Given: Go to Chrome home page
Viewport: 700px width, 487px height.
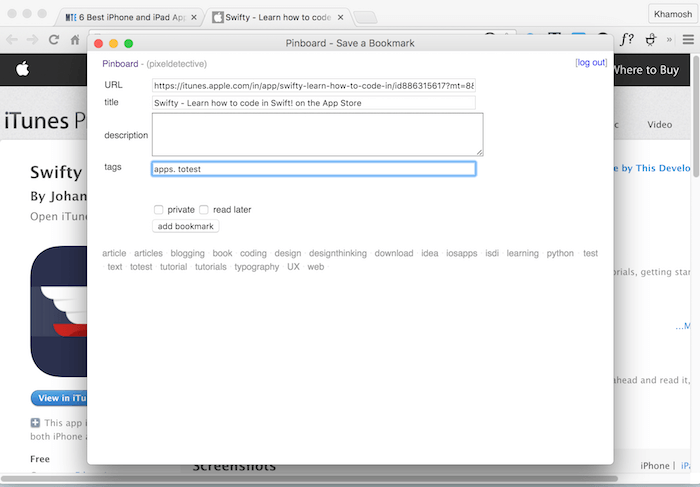Looking at the screenshot, I should (x=75, y=40).
